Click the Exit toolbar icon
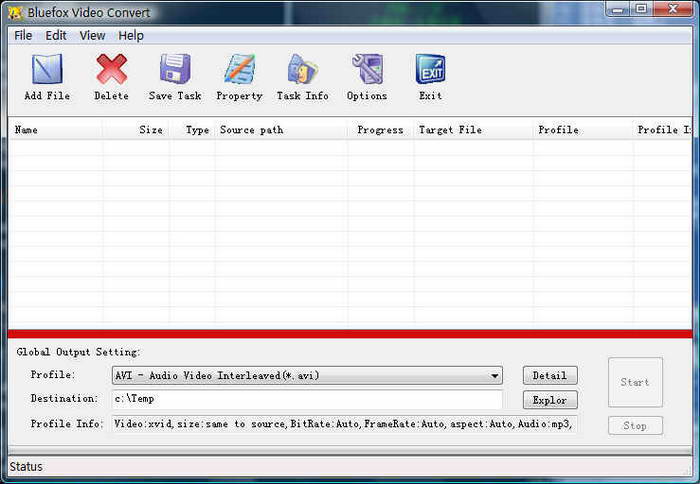 point(430,69)
